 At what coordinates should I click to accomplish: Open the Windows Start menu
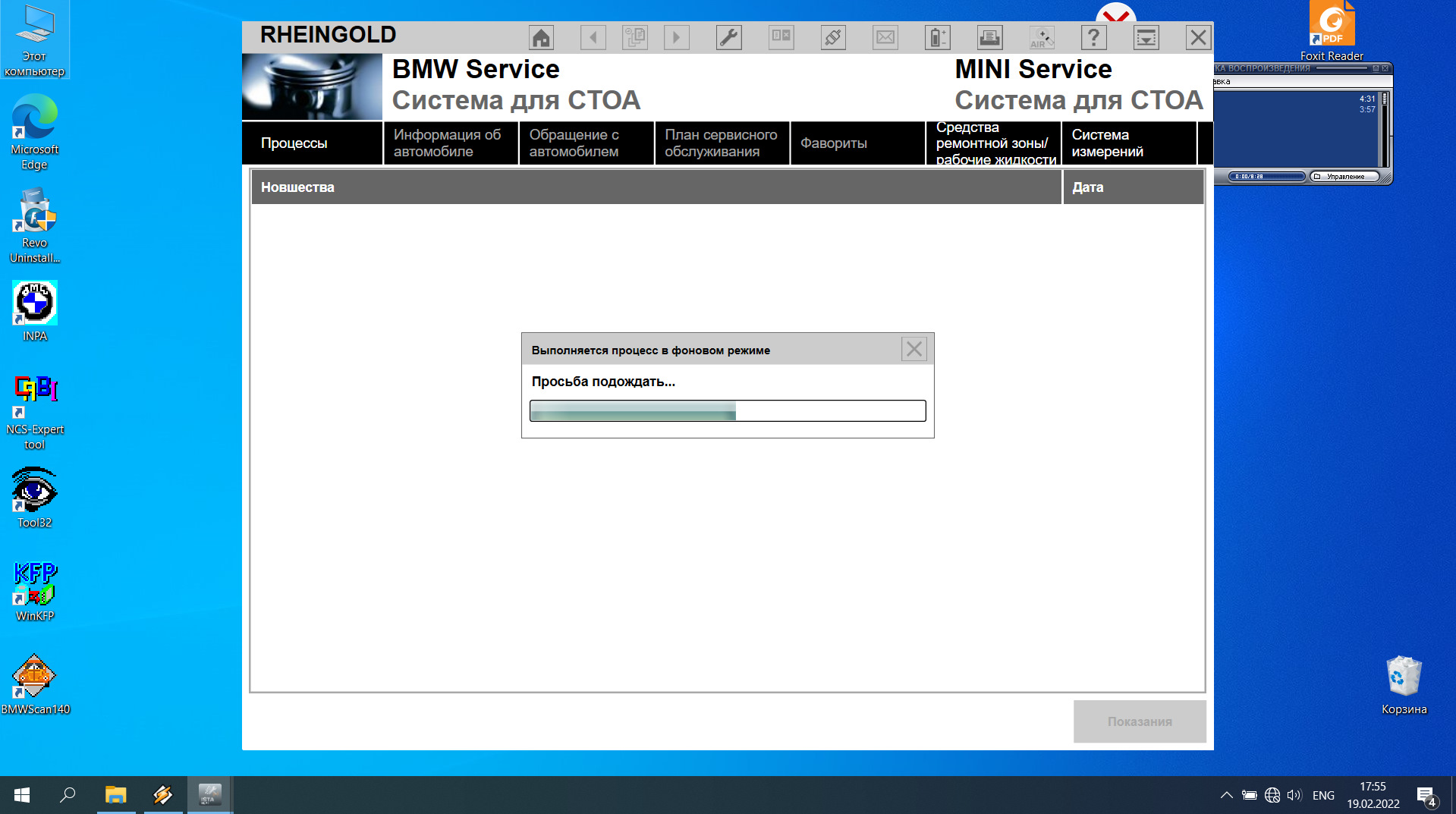pos(22,795)
